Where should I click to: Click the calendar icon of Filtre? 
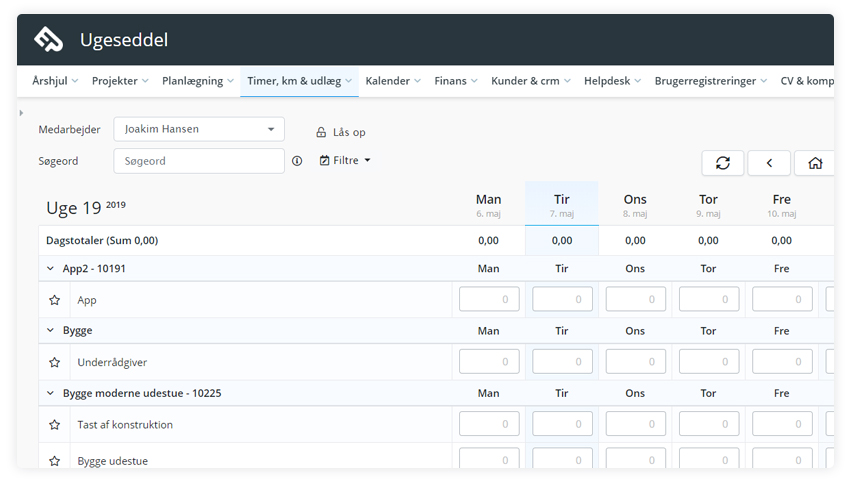325,160
